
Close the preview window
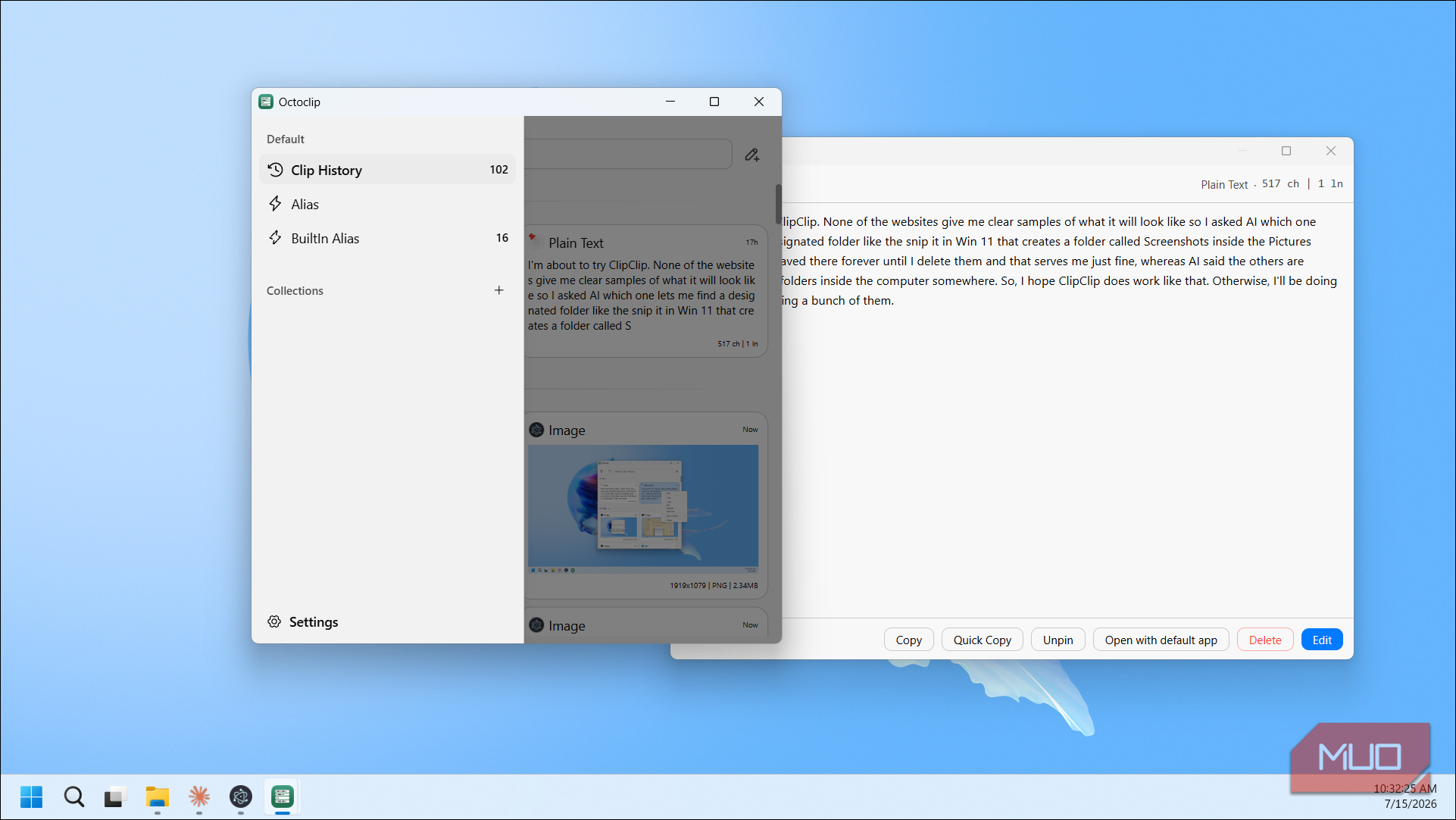(1331, 151)
